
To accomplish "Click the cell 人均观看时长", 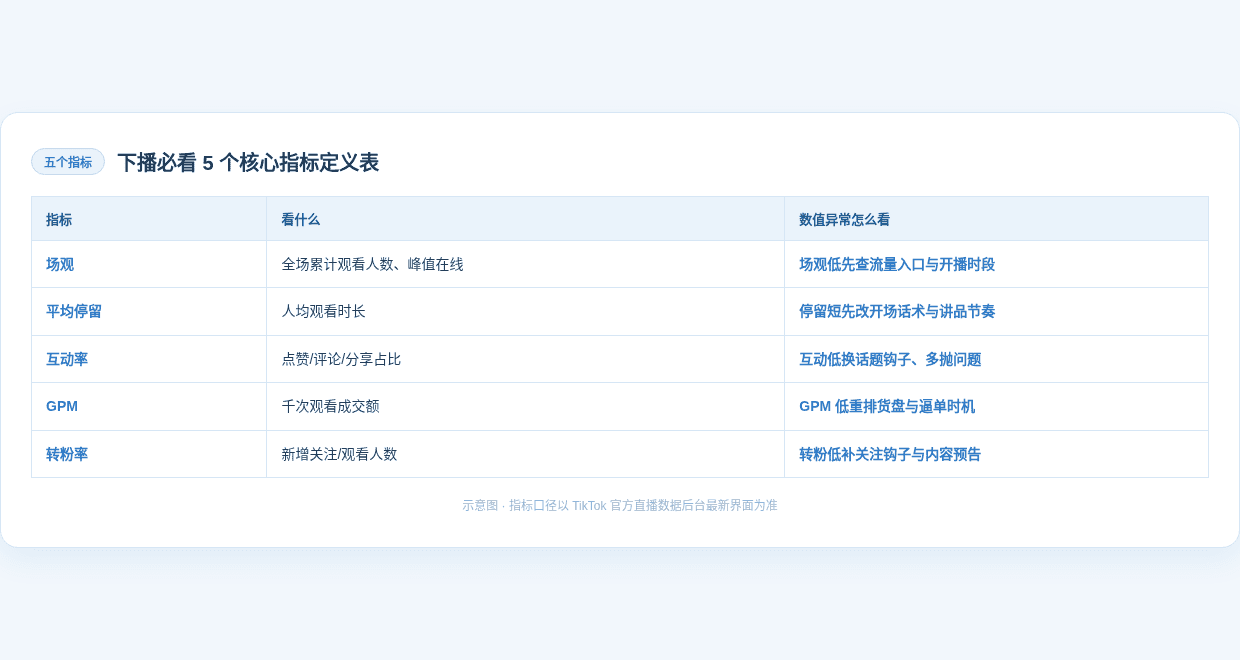I will point(526,312).
